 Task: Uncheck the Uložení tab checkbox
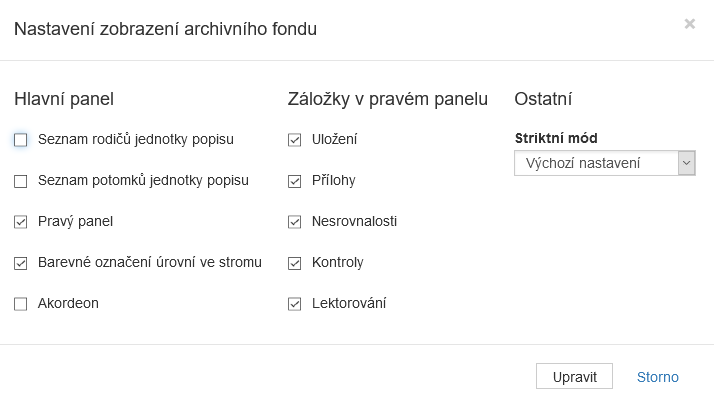tap(294, 140)
